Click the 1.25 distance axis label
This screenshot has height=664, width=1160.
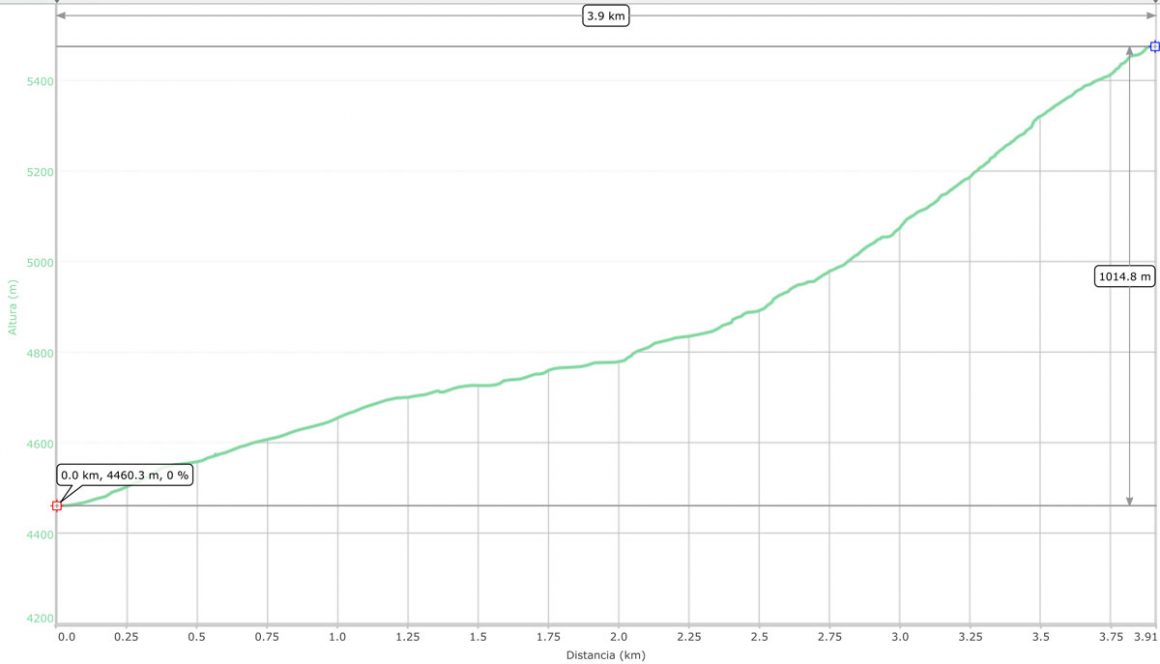pyautogui.click(x=408, y=637)
